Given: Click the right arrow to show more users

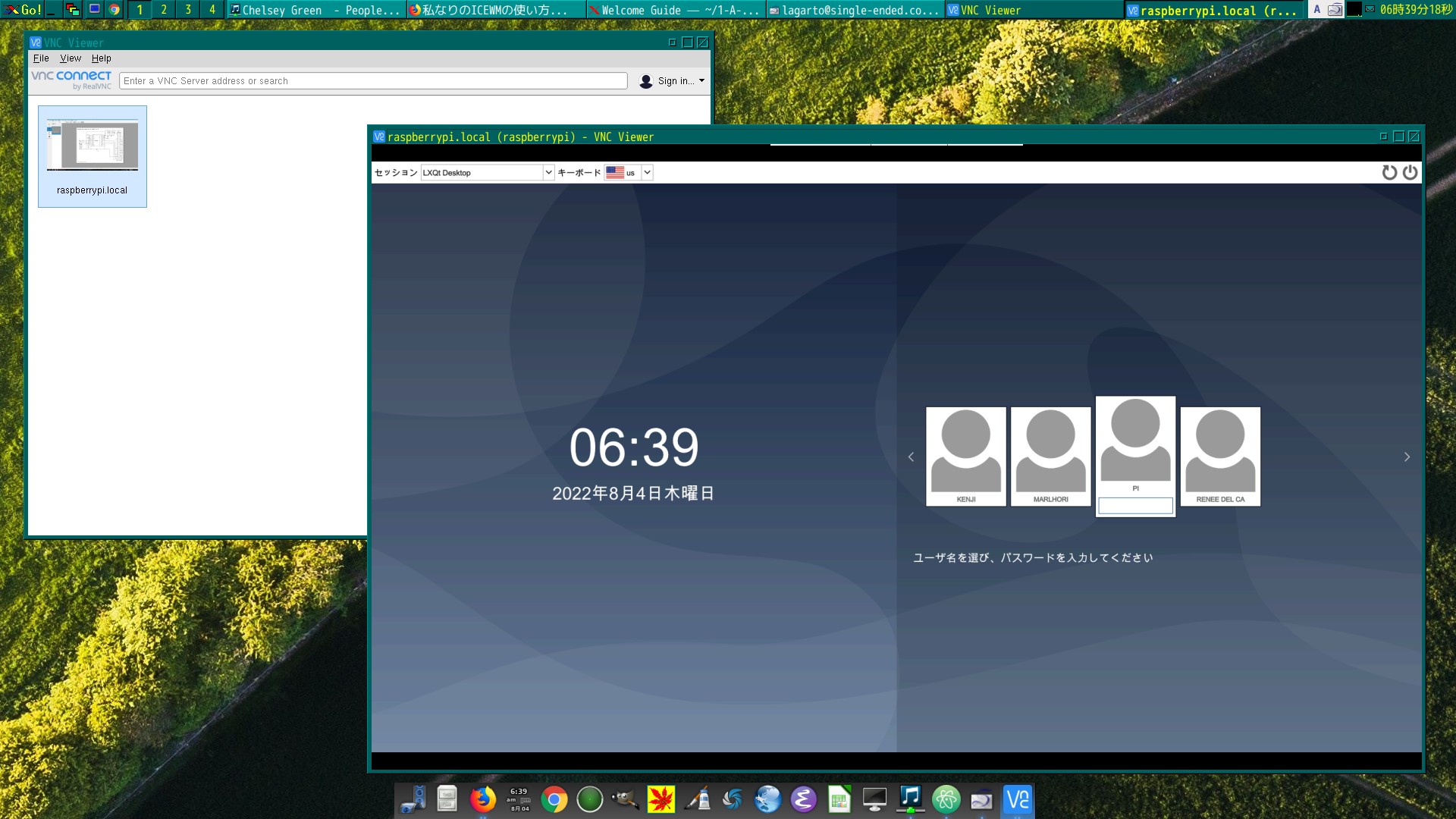Looking at the screenshot, I should coord(1407,456).
